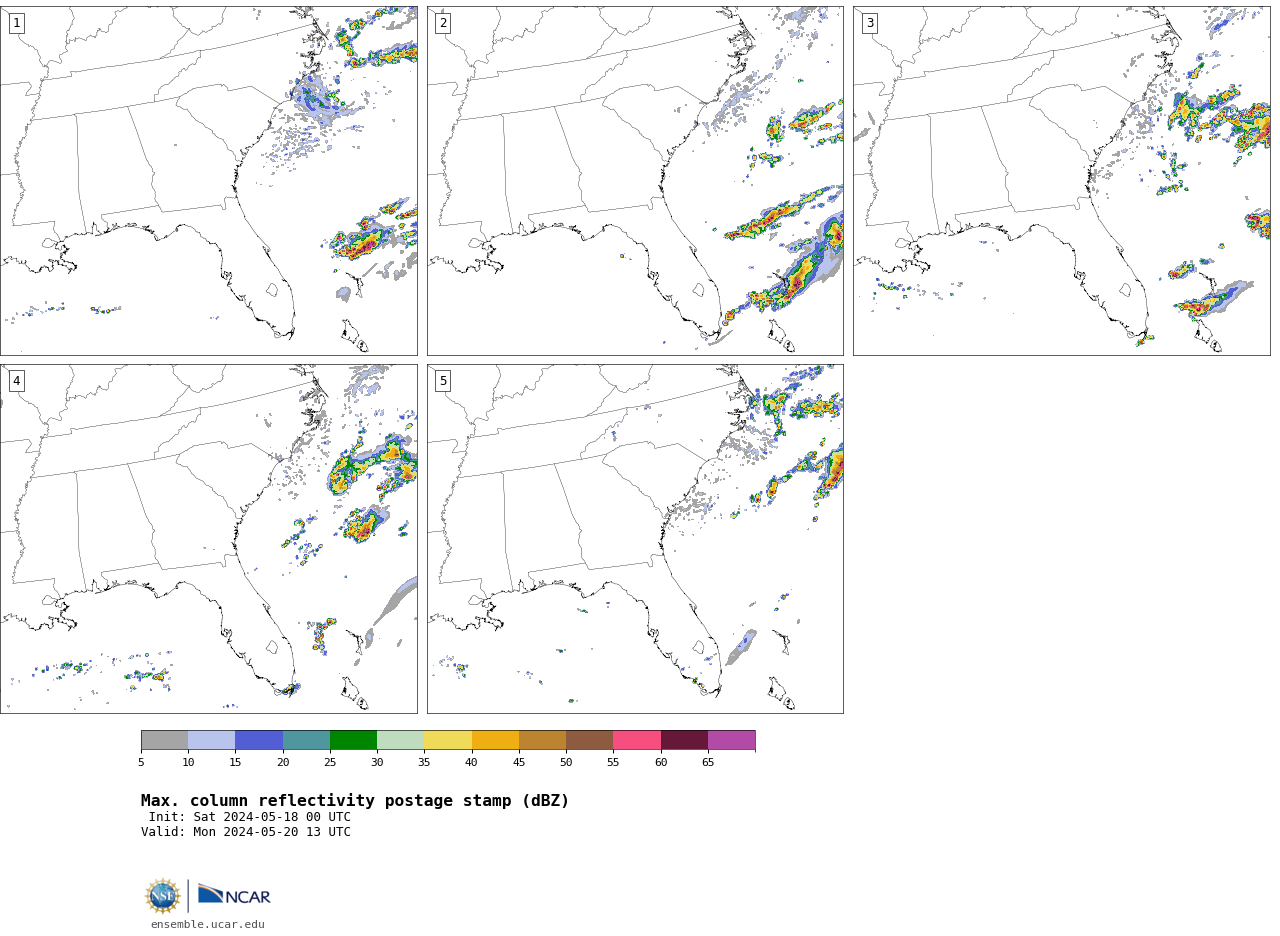Pick the pink 55-60 dBZ swatch

click(637, 740)
